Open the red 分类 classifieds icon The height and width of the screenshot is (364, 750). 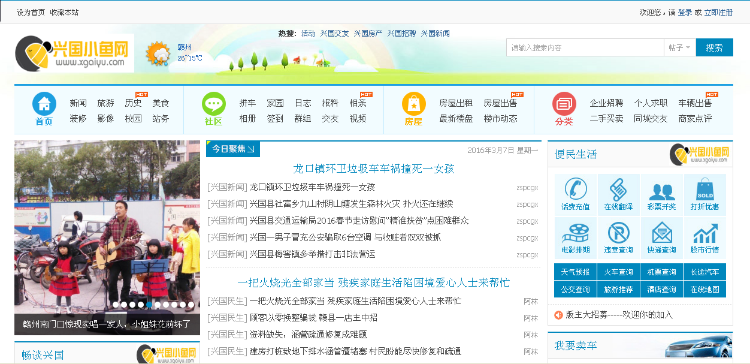(564, 103)
